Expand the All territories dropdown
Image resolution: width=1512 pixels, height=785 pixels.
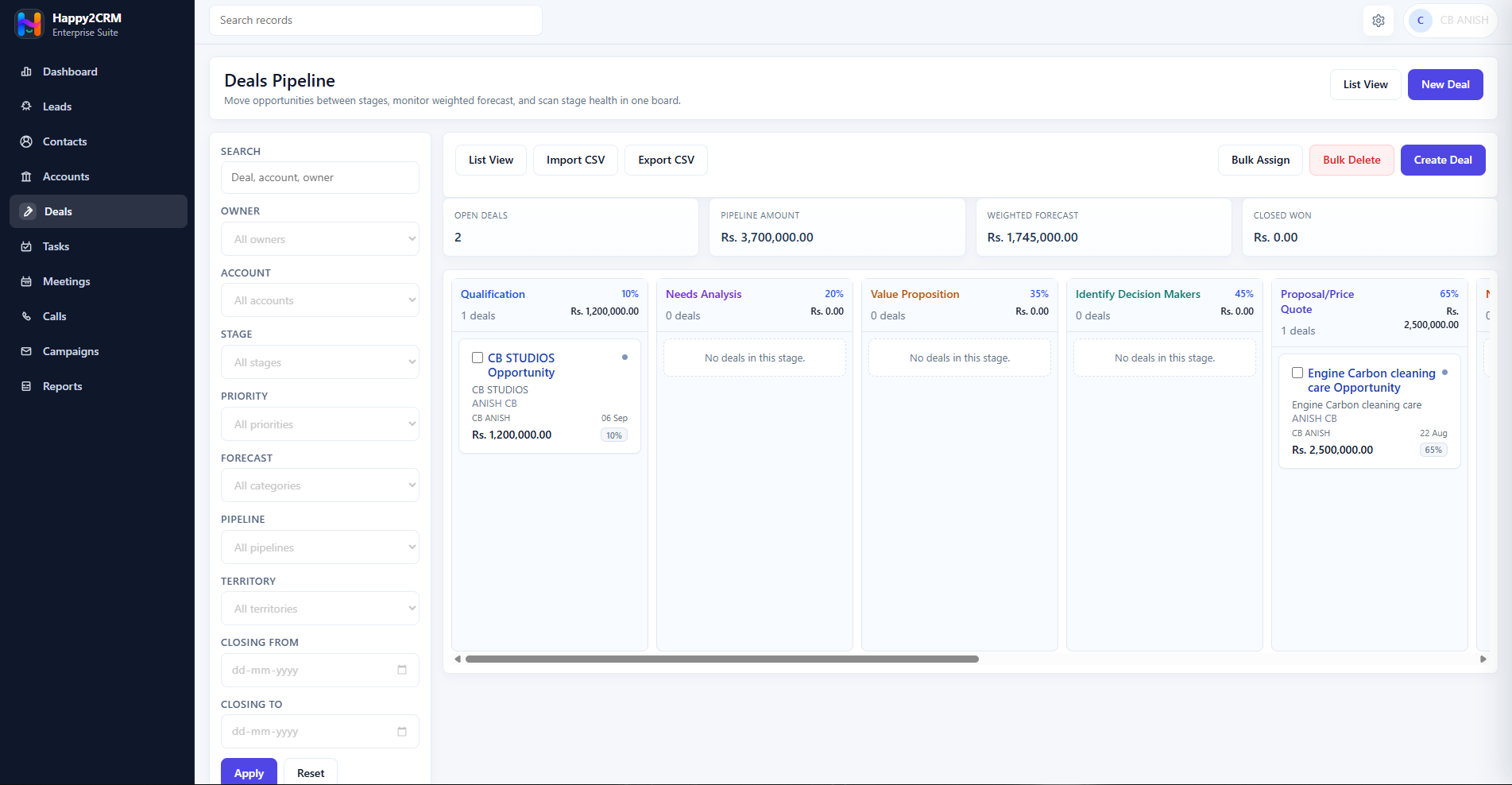click(x=320, y=609)
